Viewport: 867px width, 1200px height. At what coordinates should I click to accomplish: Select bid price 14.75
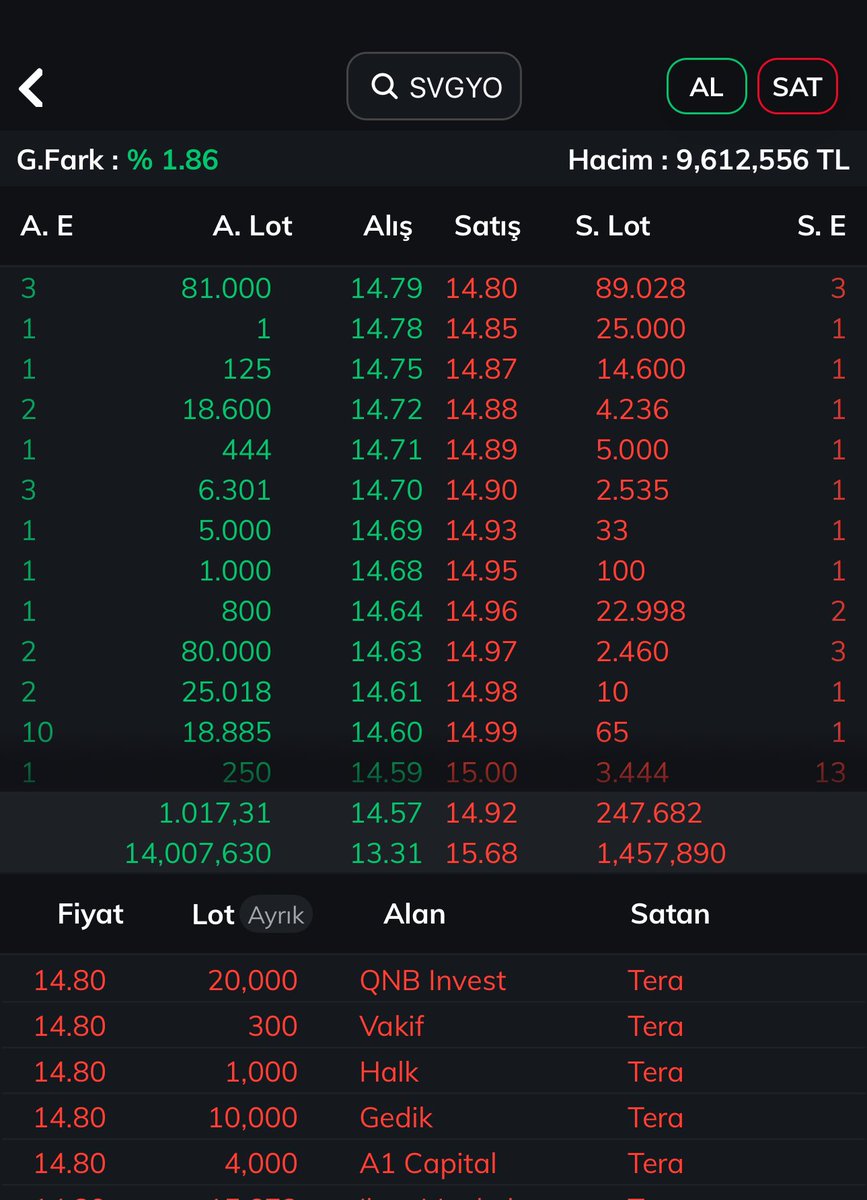tap(386, 369)
